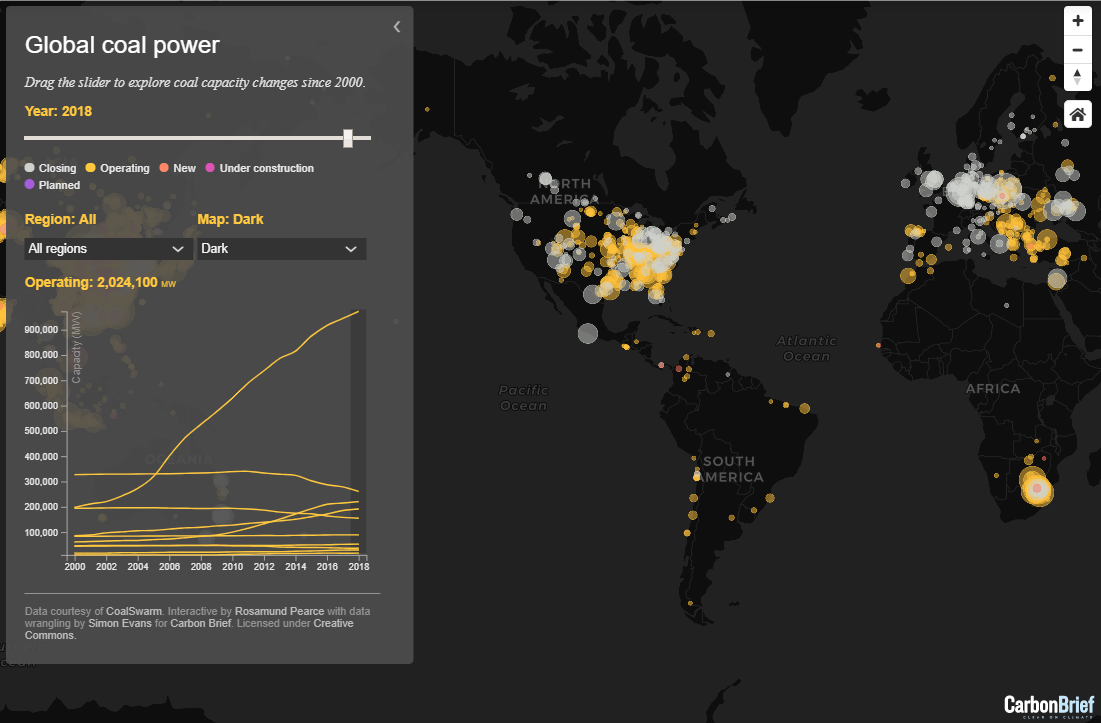Screen dimensions: 1101x723
Task: Click the orange New legend dot
Action: [164, 168]
